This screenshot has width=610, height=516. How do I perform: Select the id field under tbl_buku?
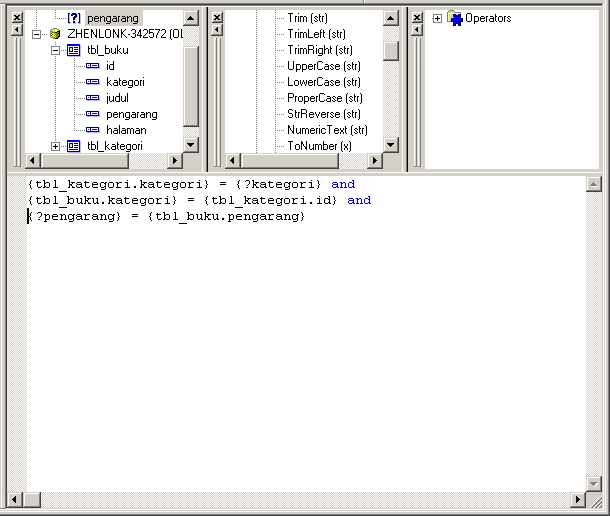110,66
